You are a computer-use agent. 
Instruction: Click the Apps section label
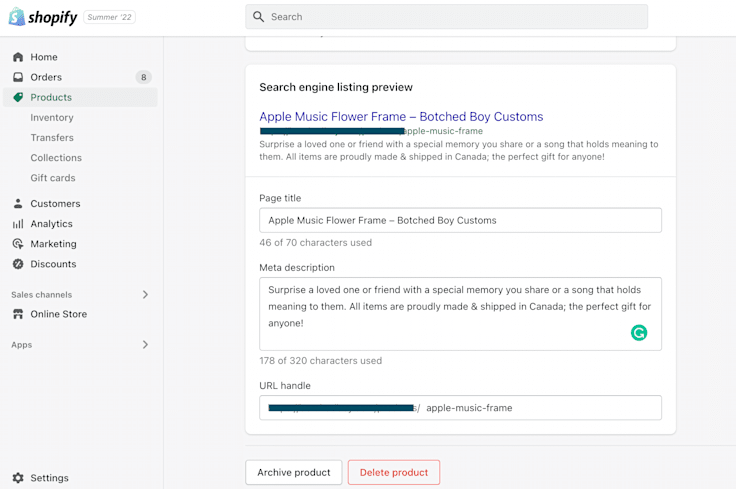click(22, 345)
